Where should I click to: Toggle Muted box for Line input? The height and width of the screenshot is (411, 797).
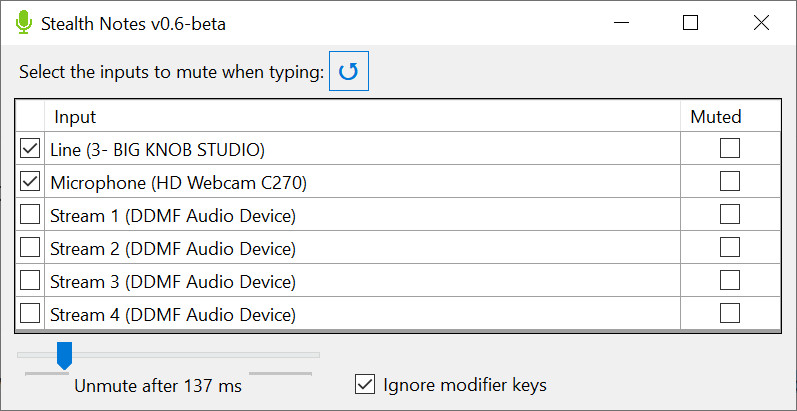coord(730,148)
